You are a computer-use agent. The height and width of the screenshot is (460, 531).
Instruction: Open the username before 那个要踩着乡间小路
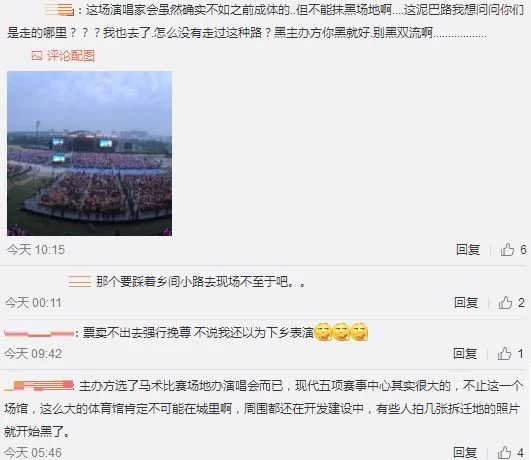(80, 281)
